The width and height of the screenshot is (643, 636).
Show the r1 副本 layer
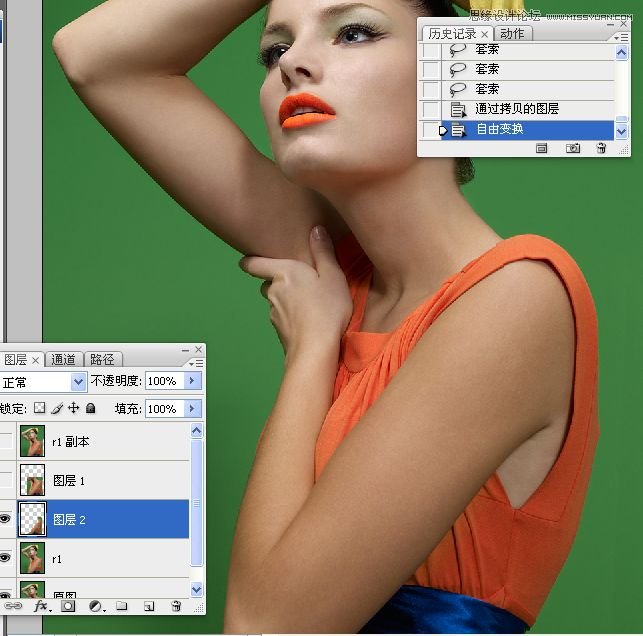coord(6,441)
